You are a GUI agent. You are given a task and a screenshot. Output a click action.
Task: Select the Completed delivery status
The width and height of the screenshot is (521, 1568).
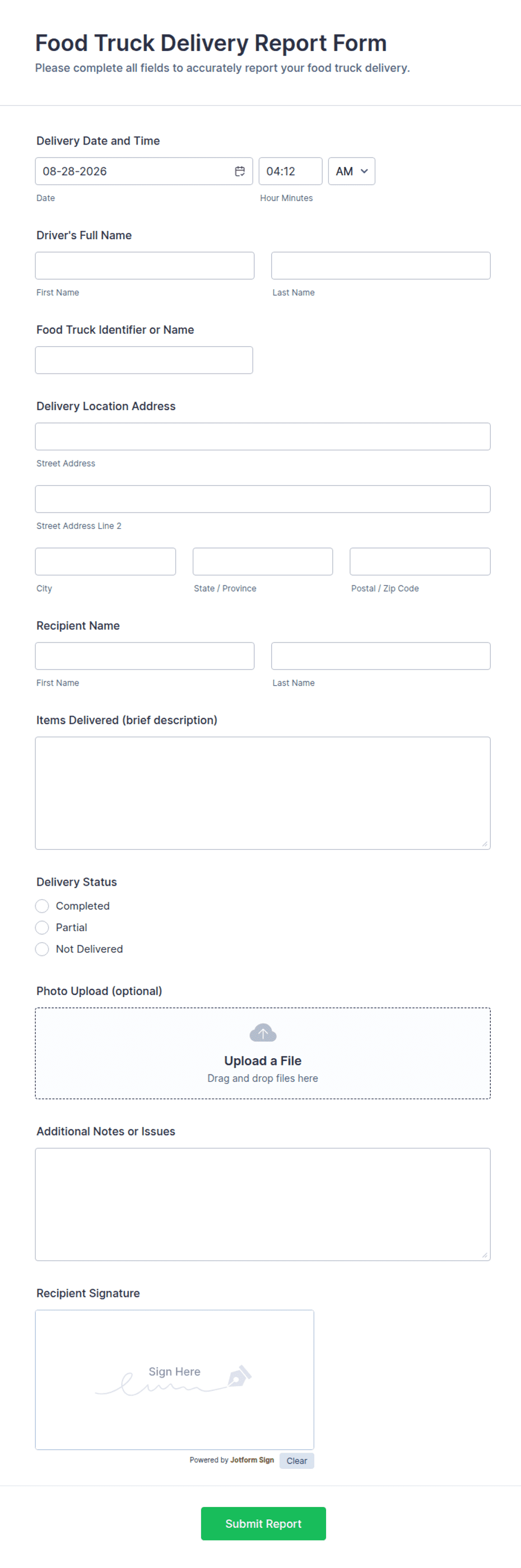point(42,906)
